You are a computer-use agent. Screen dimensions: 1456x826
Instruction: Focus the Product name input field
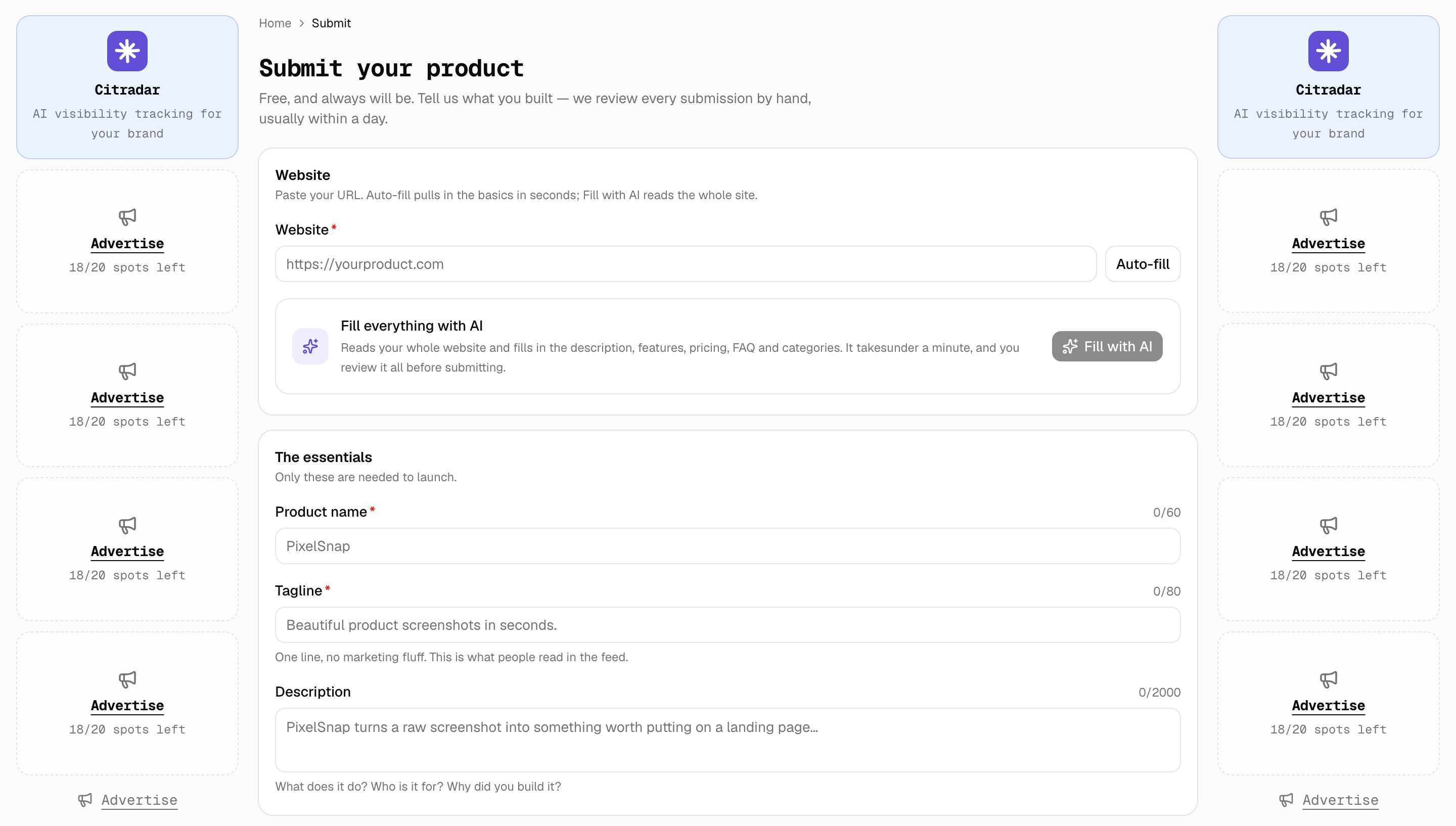727,546
